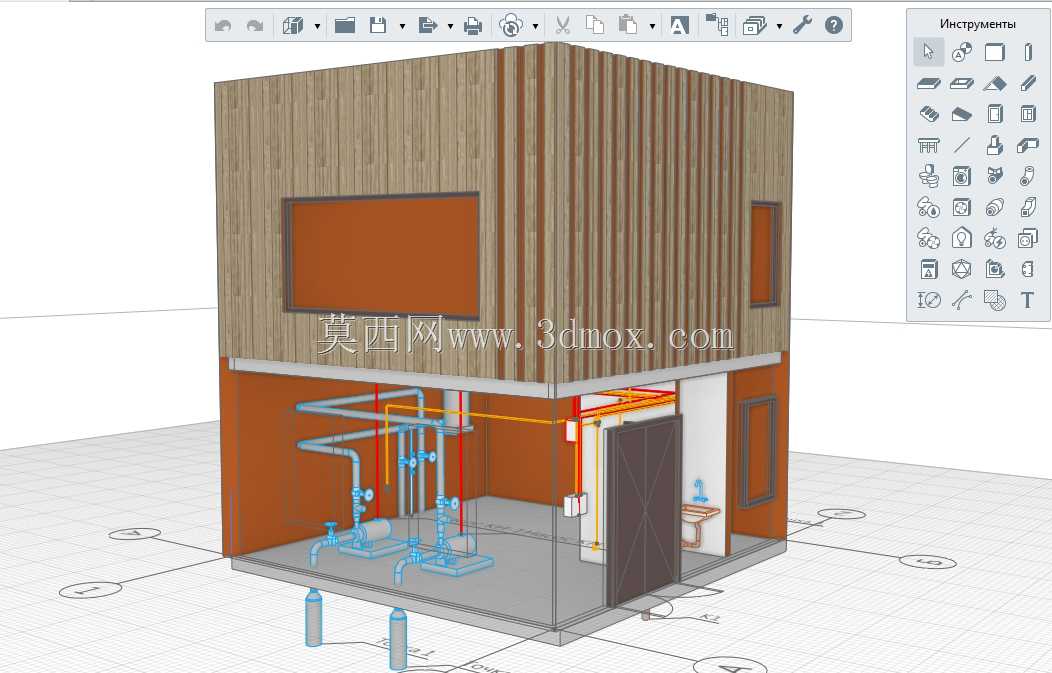Select the Beam tool
This screenshot has width=1052, height=673.
point(1028,83)
